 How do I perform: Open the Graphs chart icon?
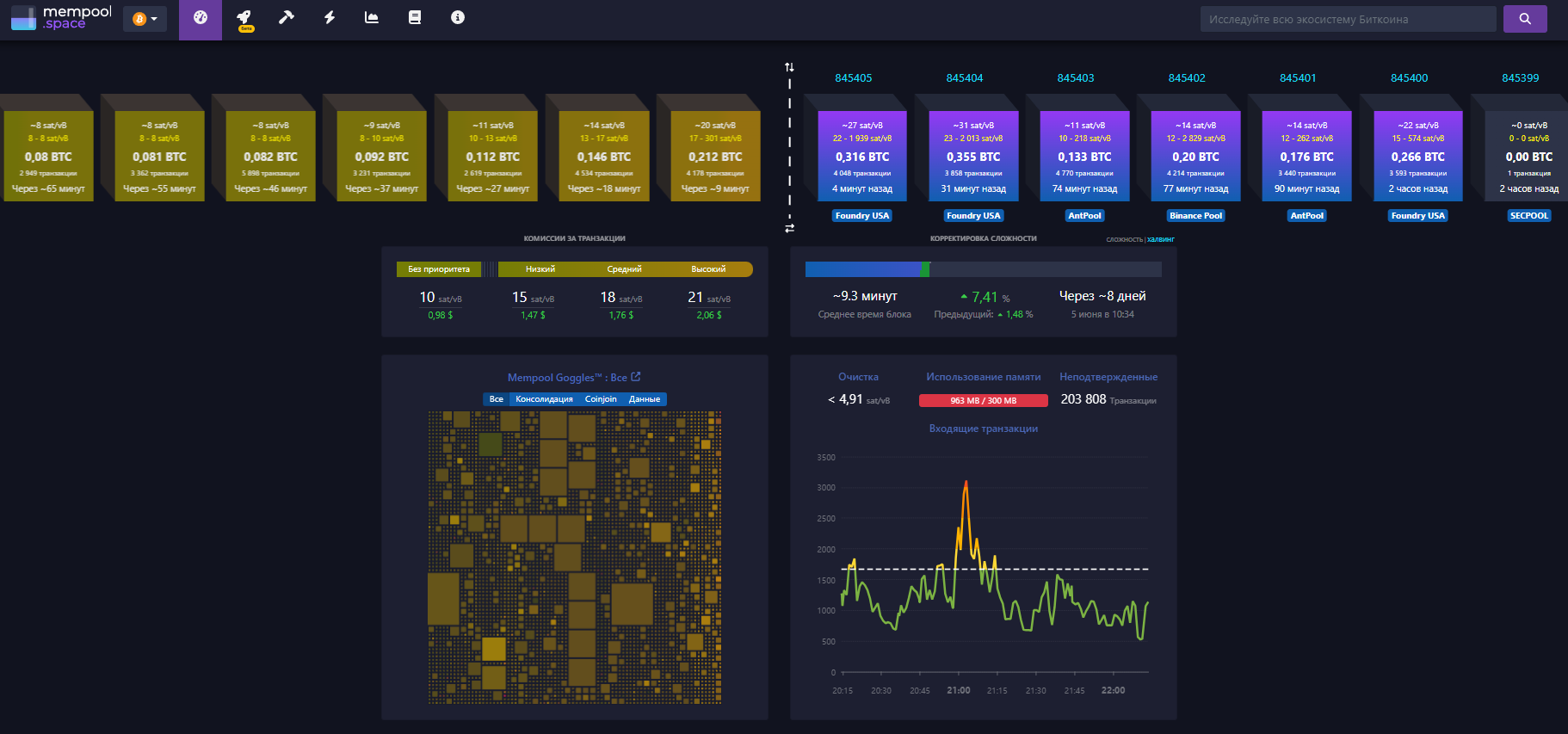(x=372, y=17)
